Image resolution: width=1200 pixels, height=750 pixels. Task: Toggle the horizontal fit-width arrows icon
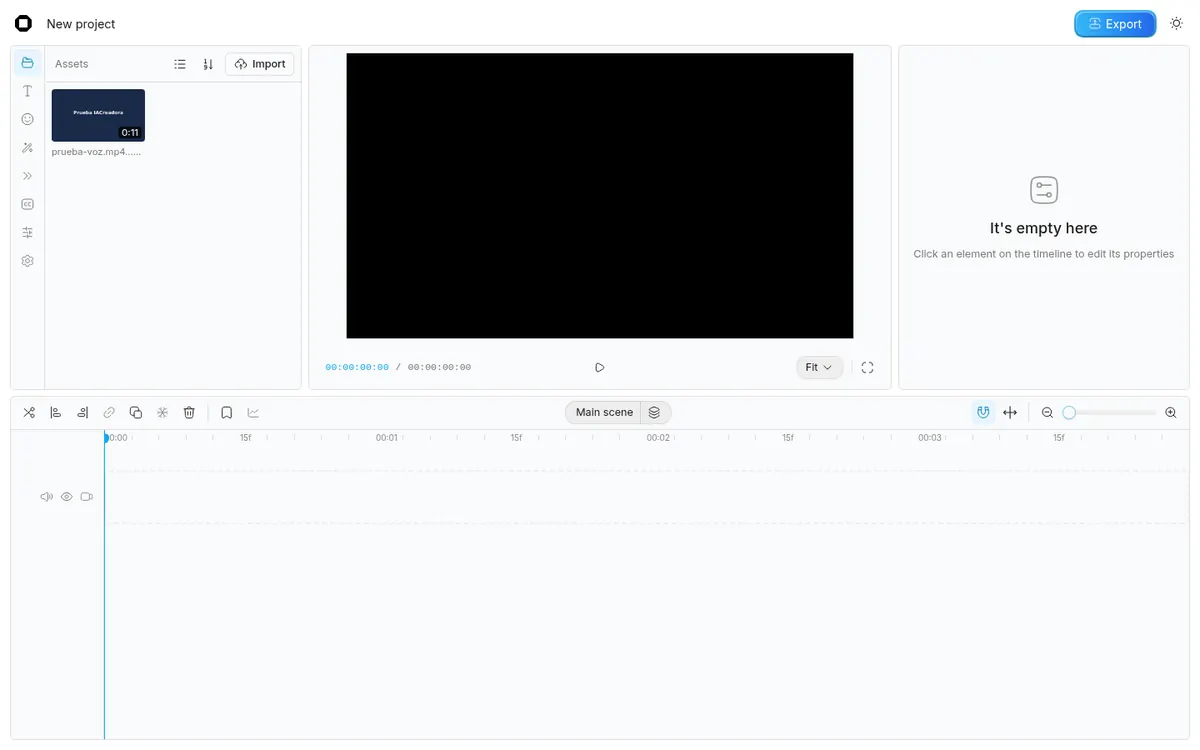(x=1010, y=412)
